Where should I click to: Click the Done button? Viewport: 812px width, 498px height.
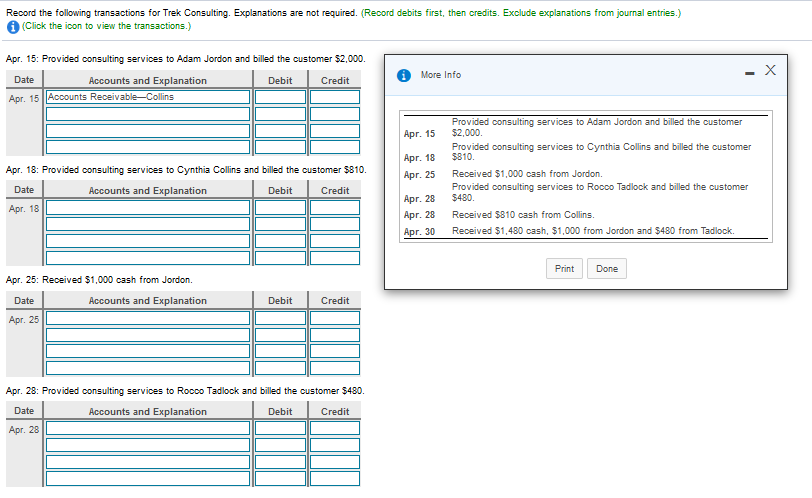tap(607, 269)
